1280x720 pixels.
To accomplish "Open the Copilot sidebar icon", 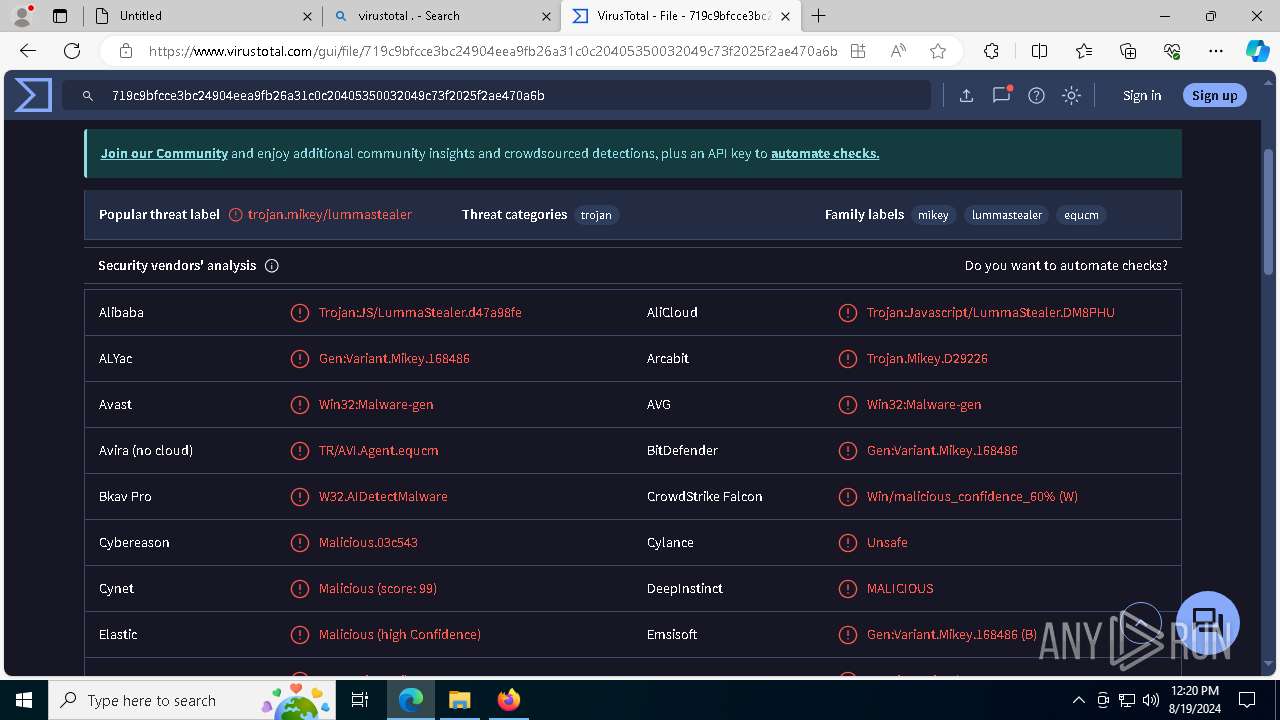I will [1257, 51].
